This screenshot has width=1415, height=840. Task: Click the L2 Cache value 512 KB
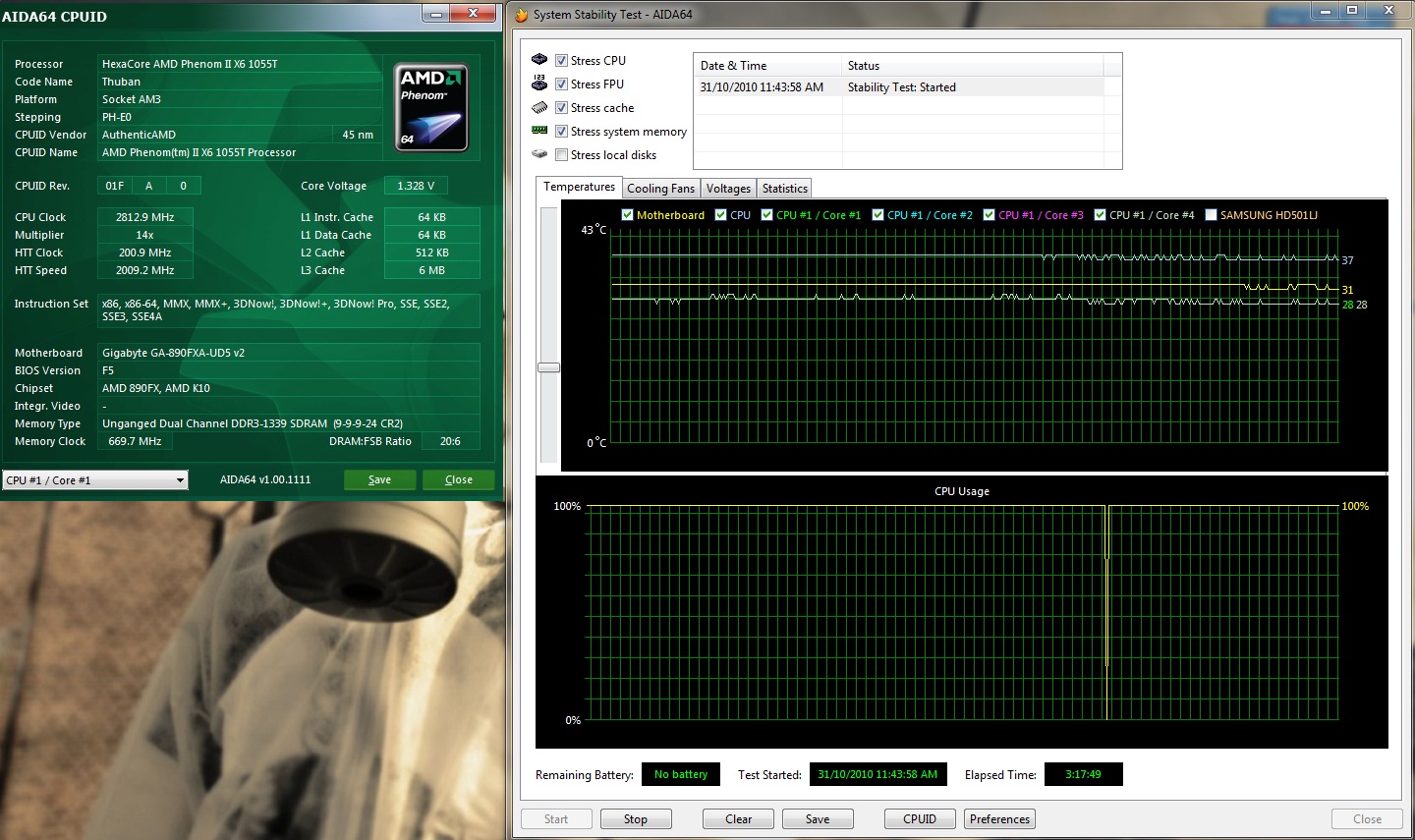431,252
